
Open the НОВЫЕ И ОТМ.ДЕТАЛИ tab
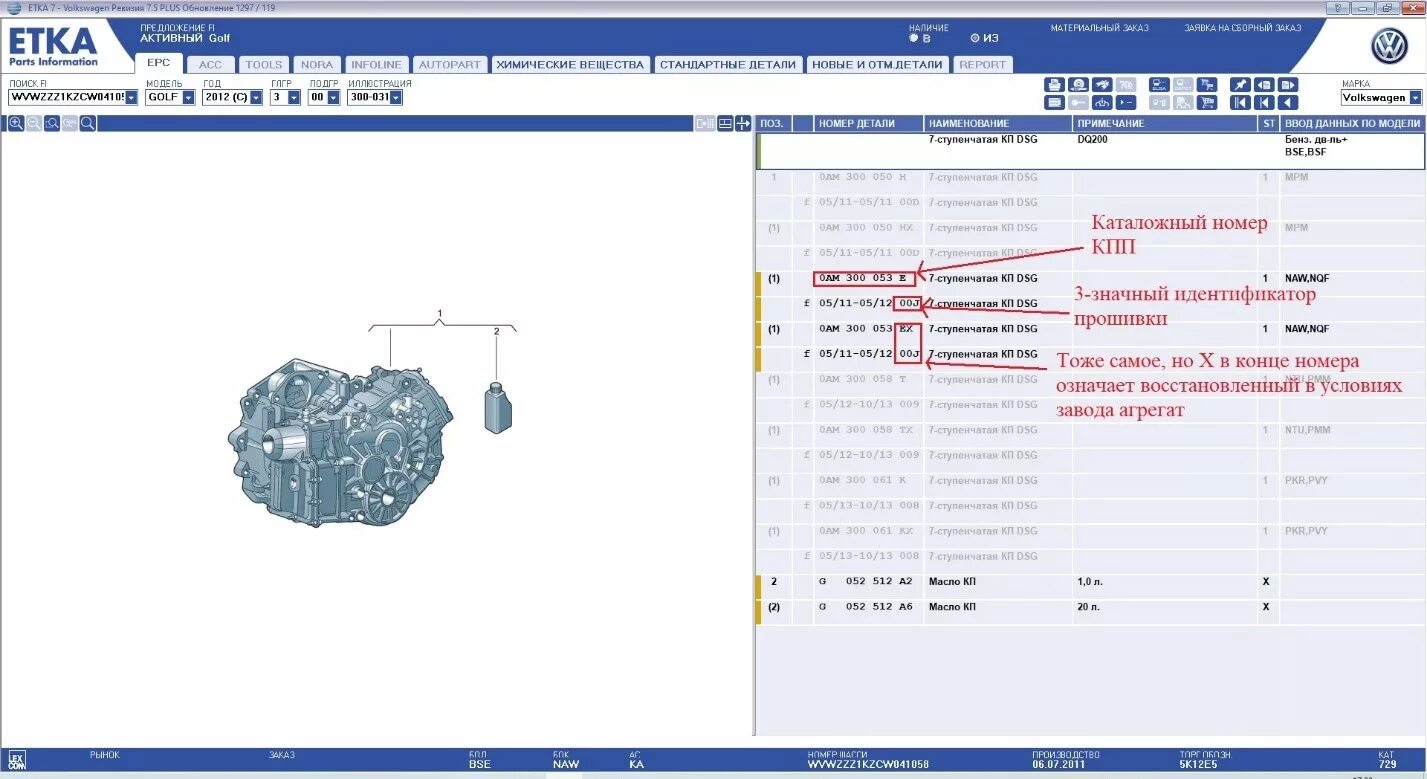(x=877, y=64)
